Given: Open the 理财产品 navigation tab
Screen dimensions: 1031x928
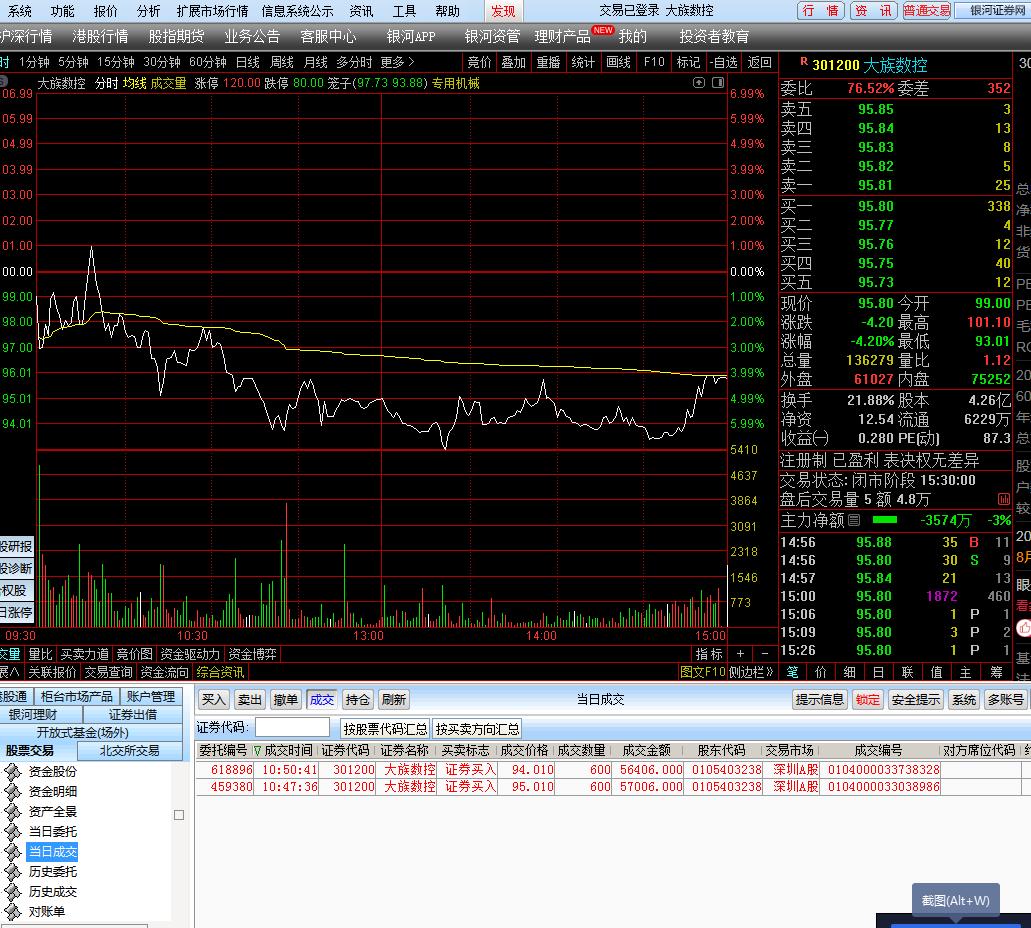Looking at the screenshot, I should tap(562, 36).
